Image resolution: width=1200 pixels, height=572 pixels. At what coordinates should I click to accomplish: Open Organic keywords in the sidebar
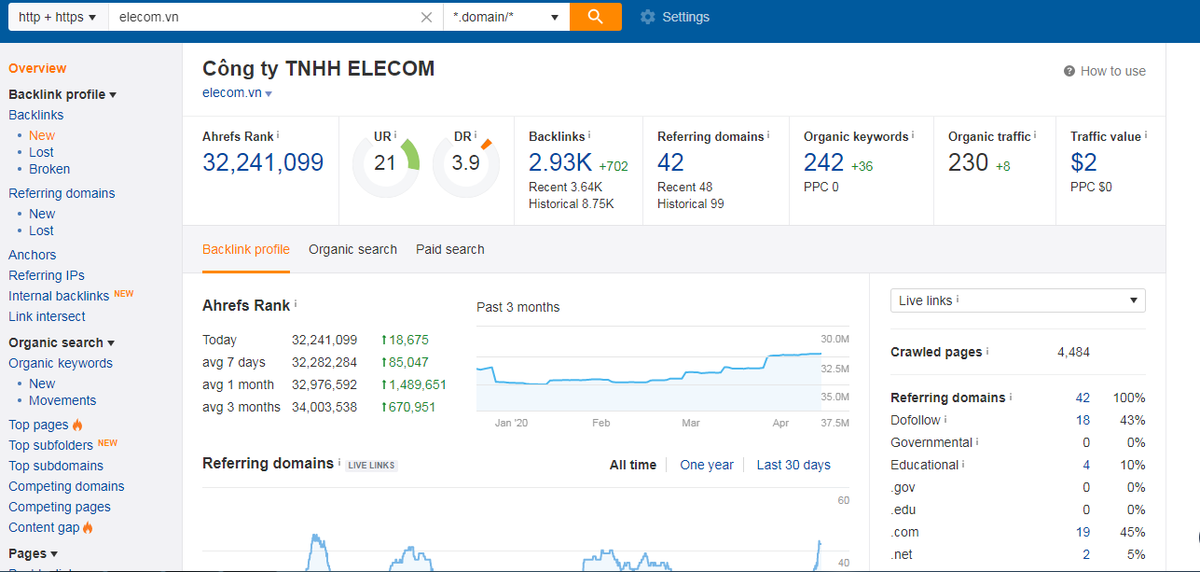[x=61, y=363]
